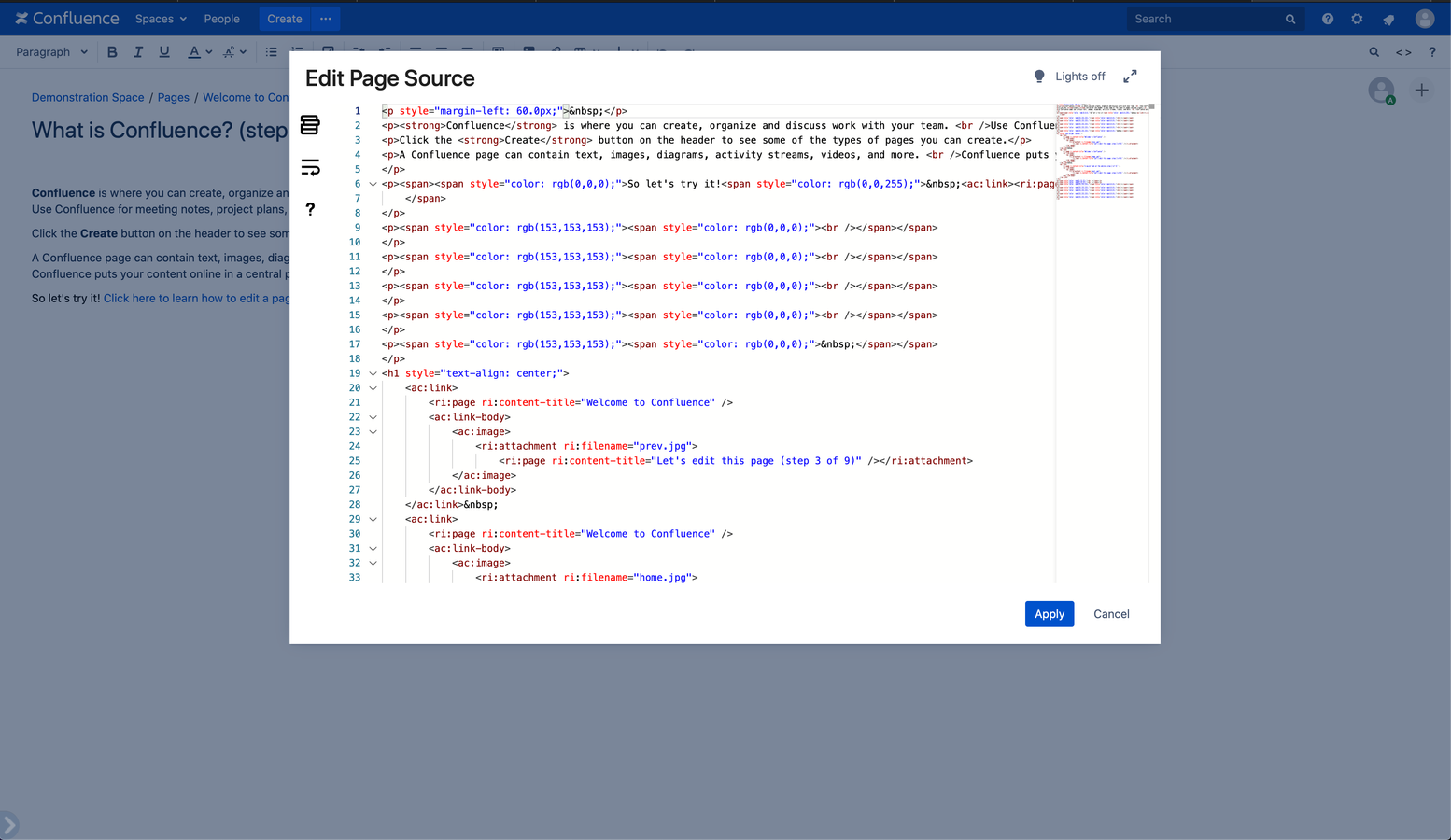Collapse the ac:link-body fold at line 31
The width and height of the screenshot is (1451, 840).
tap(373, 549)
